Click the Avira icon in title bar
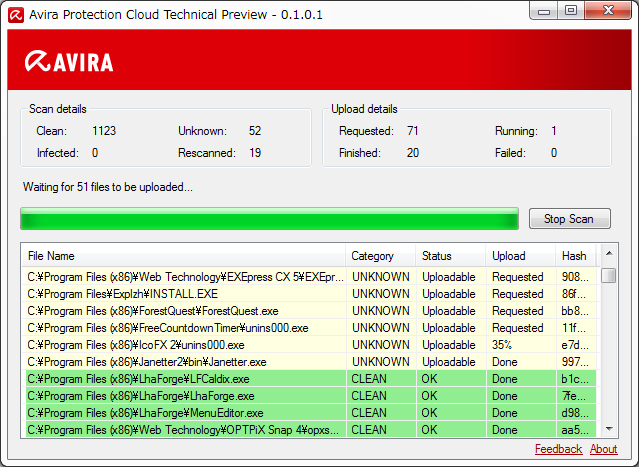The height and width of the screenshot is (467, 639). [x=16, y=15]
